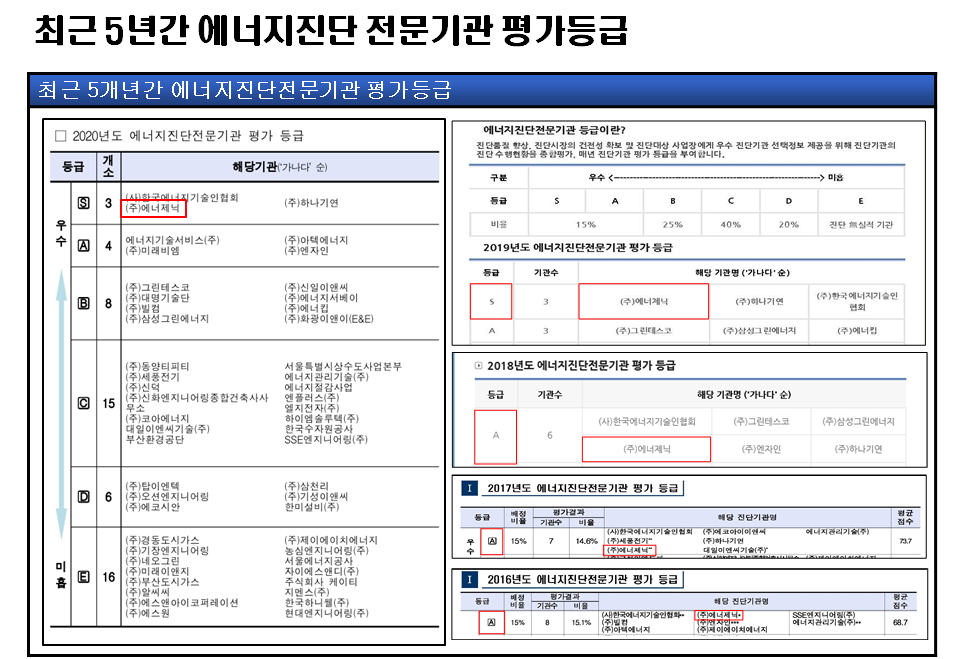964x659 pixels.
Task: Click (주)에너제닉 in the 2016 table
Action: [x=719, y=615]
